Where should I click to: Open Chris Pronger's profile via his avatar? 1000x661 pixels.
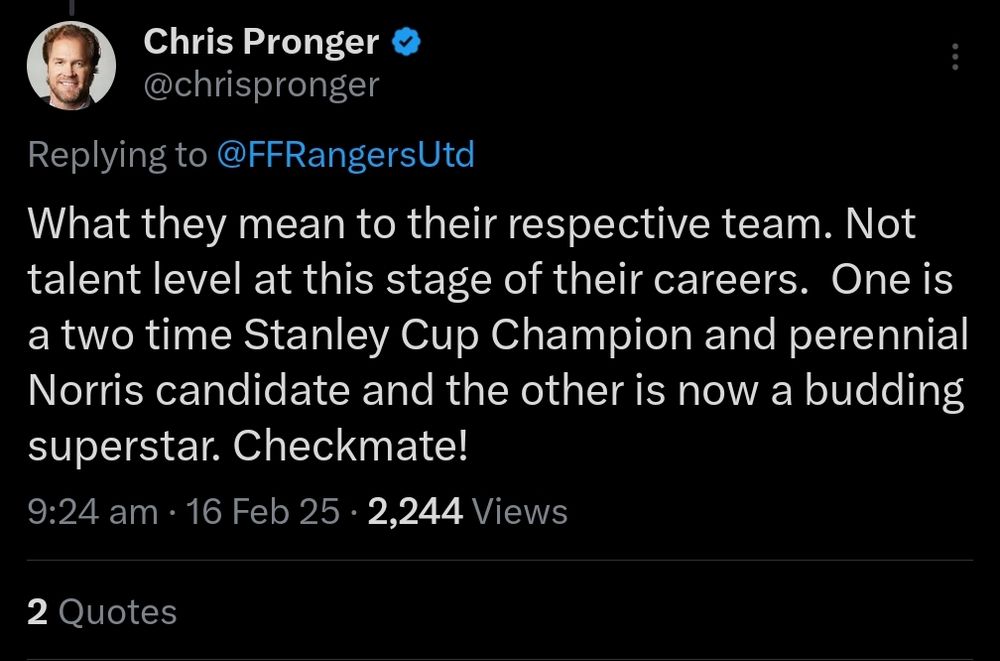[x=68, y=64]
